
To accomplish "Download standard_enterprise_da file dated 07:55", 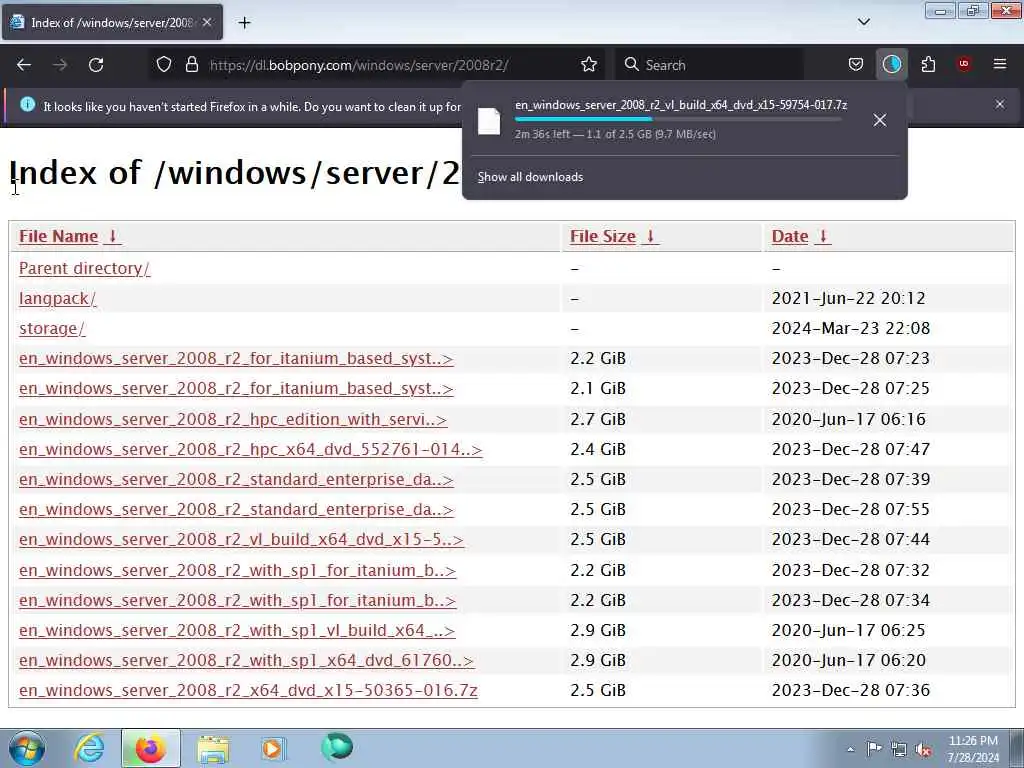I will [236, 509].
